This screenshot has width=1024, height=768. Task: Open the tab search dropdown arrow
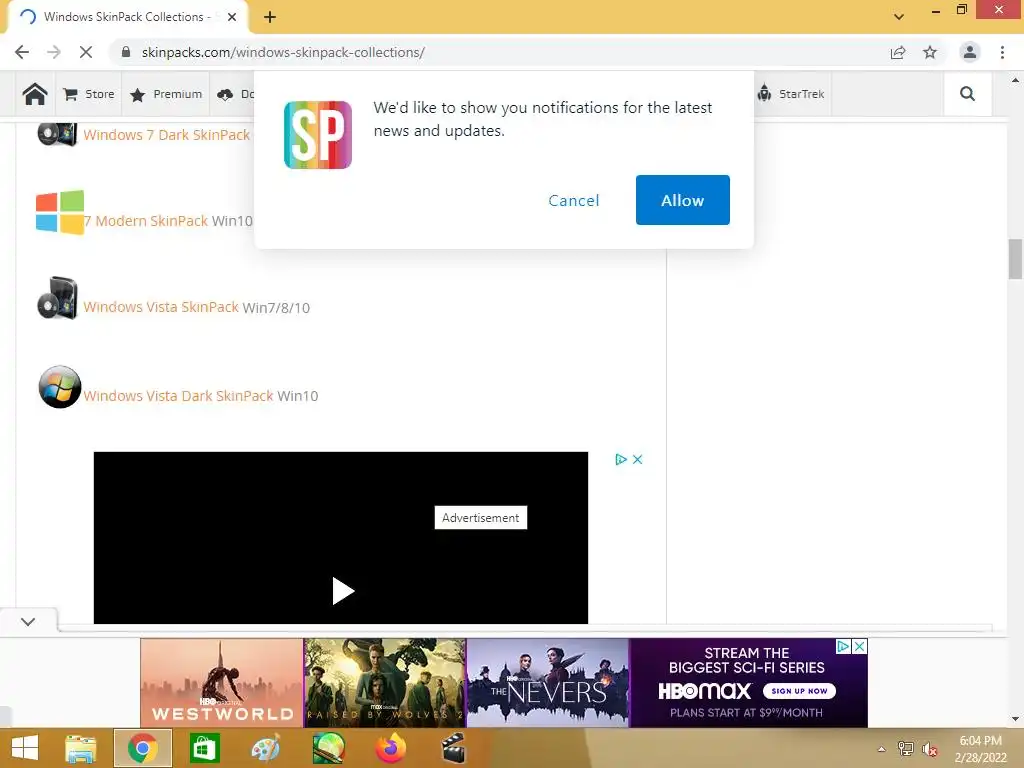point(899,17)
